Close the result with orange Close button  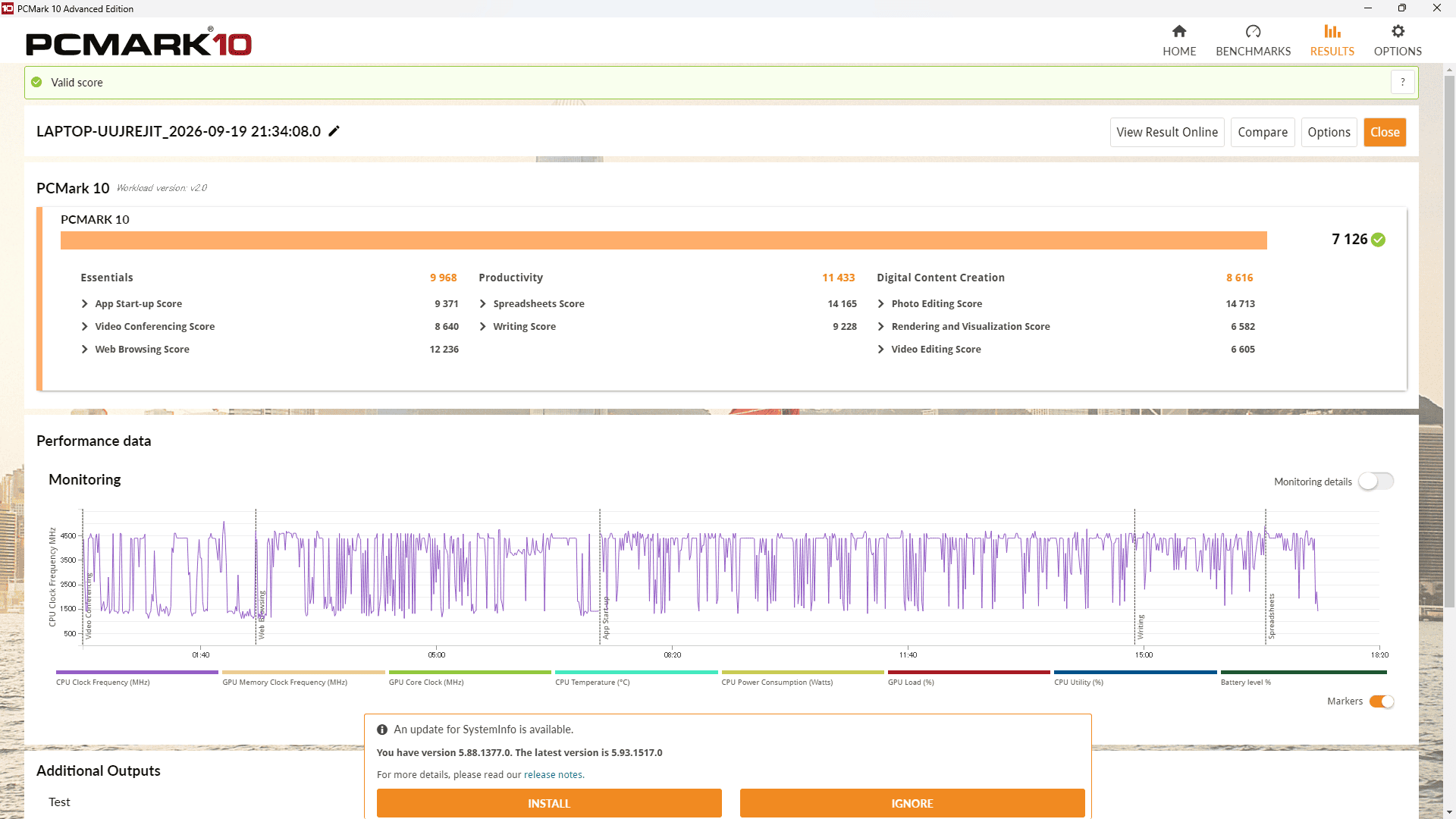pos(1385,132)
